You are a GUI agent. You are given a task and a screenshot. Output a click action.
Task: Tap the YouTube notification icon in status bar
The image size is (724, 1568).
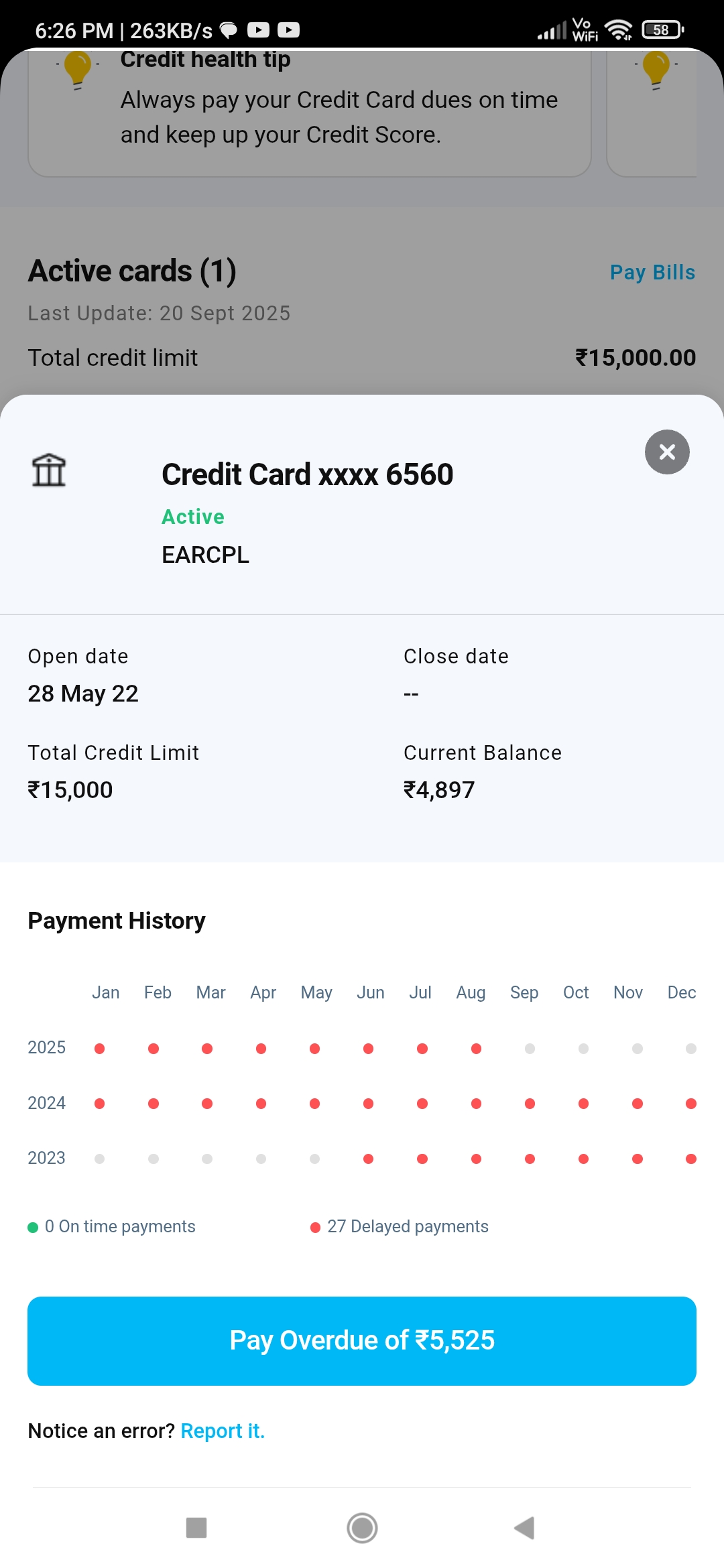click(258, 30)
